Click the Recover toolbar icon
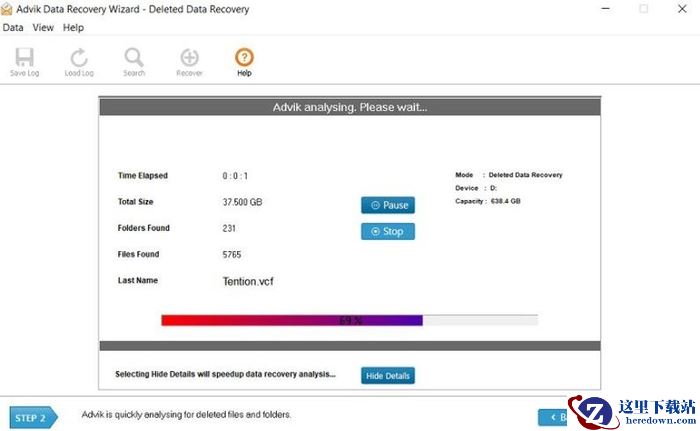 click(189, 62)
